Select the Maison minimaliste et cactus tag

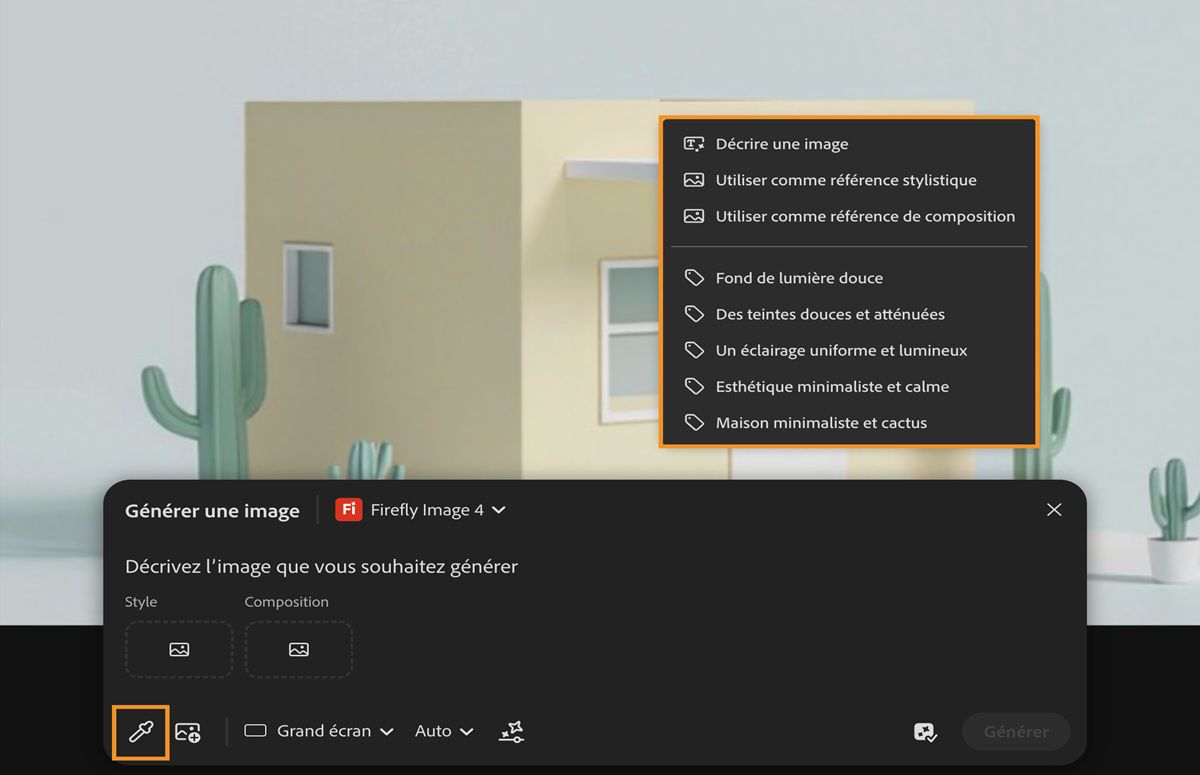pyautogui.click(x=821, y=422)
